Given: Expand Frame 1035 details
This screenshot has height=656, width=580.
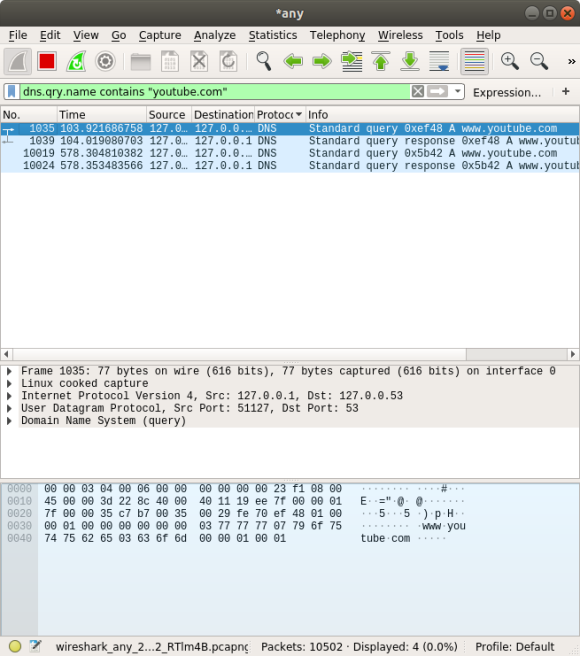Looking at the screenshot, I should click(x=9, y=371).
